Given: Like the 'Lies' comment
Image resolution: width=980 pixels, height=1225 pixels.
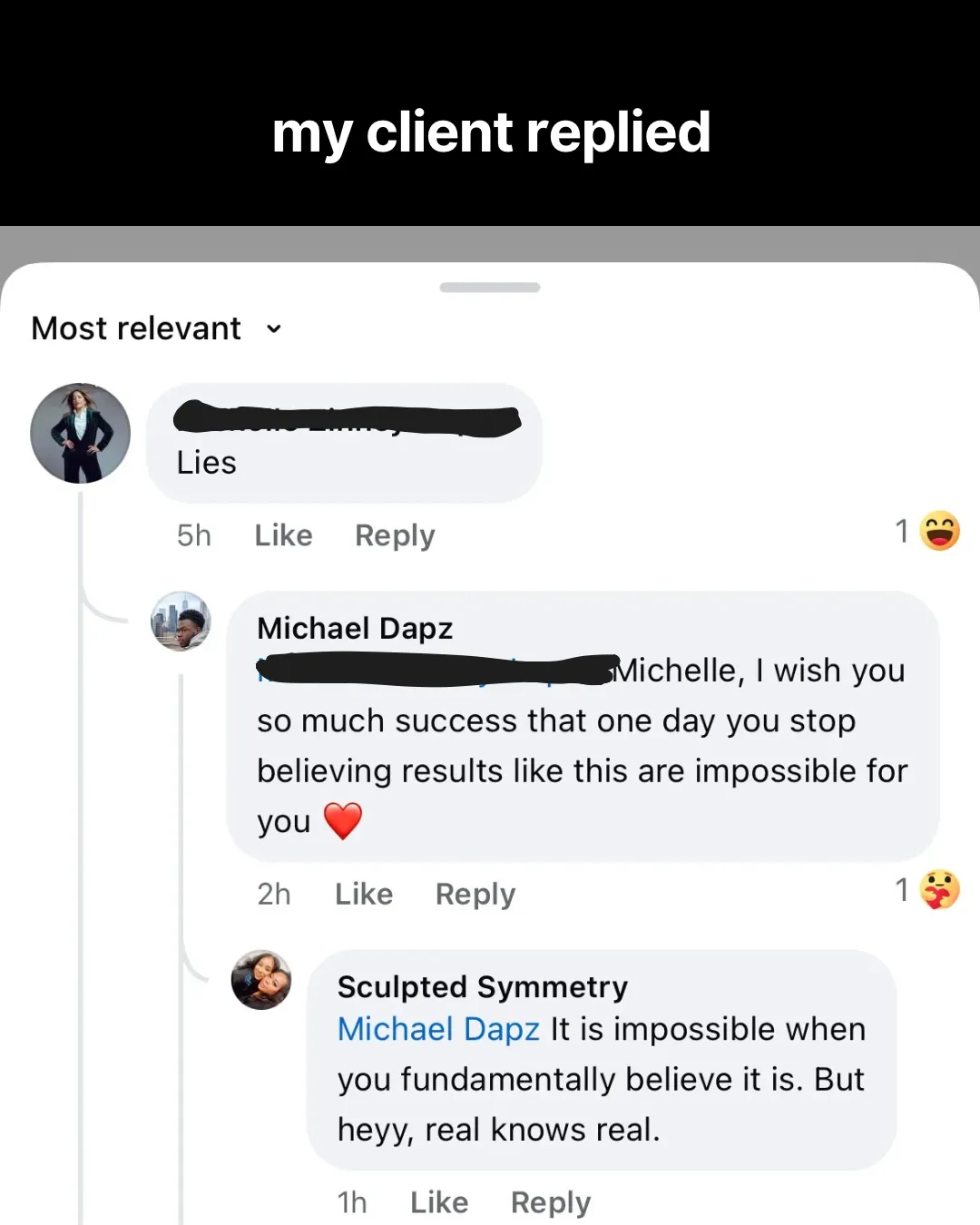Looking at the screenshot, I should pos(283,535).
